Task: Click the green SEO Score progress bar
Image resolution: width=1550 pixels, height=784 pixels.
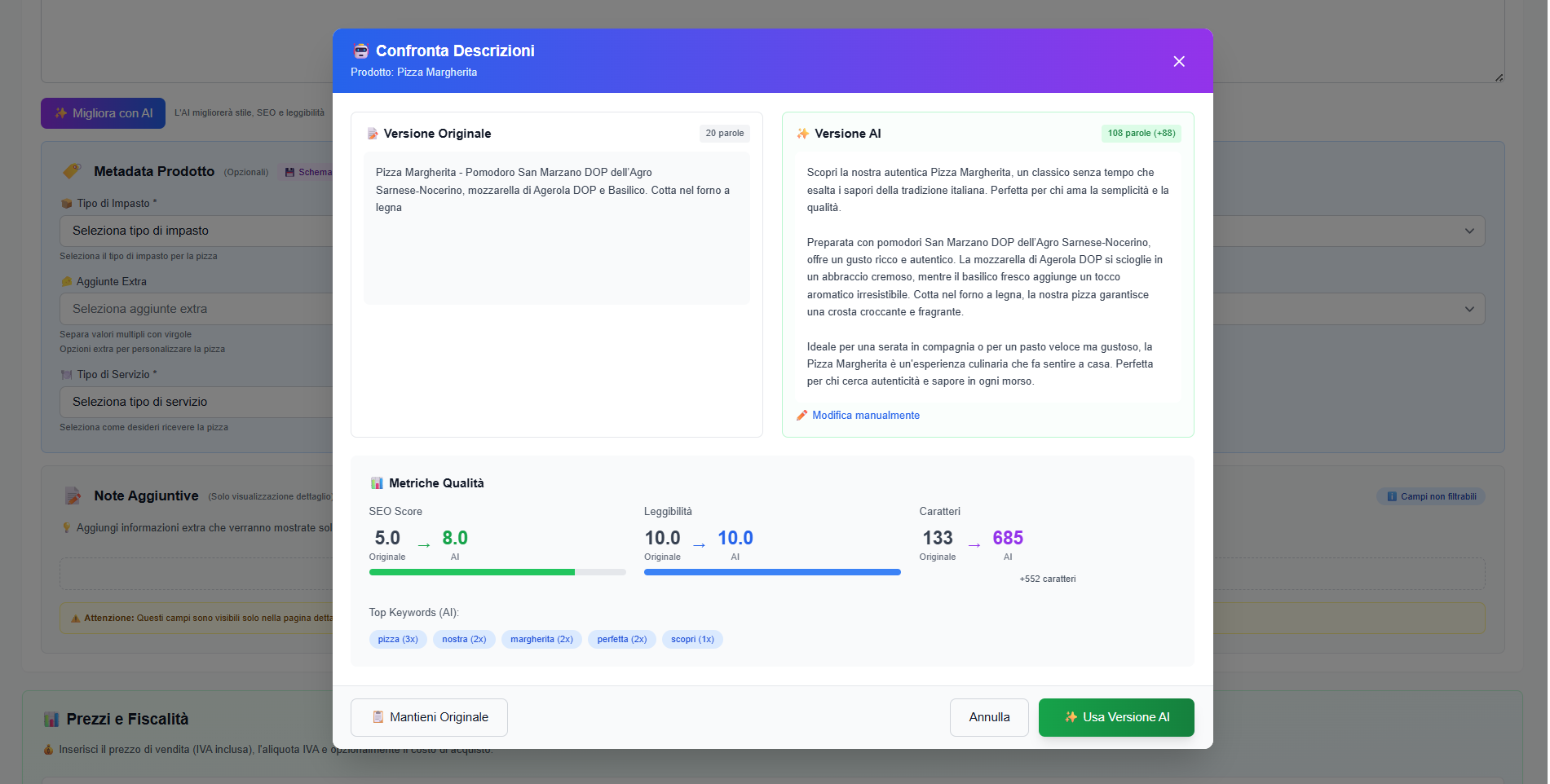Action: coord(472,572)
